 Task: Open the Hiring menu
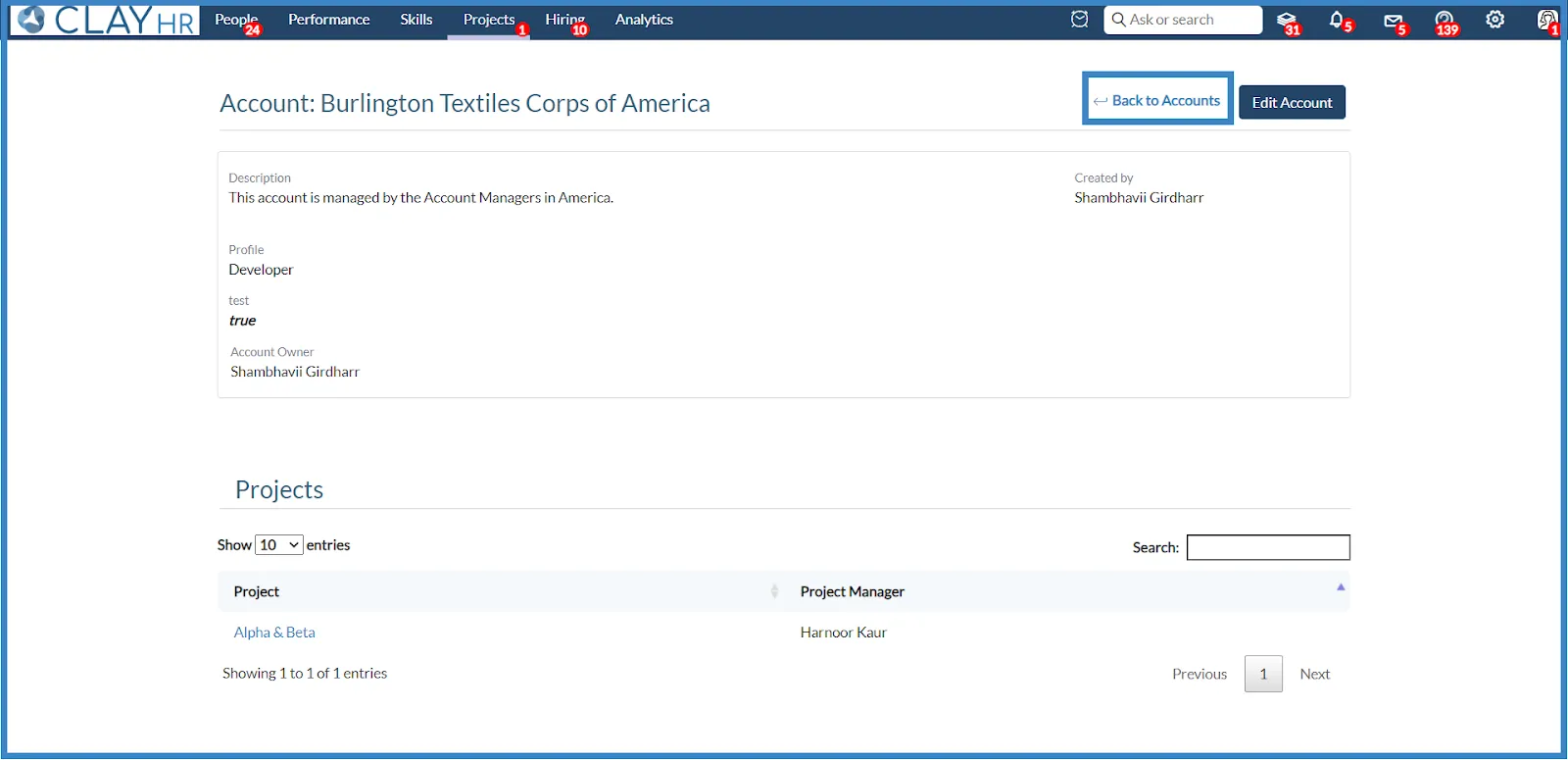pos(565,20)
